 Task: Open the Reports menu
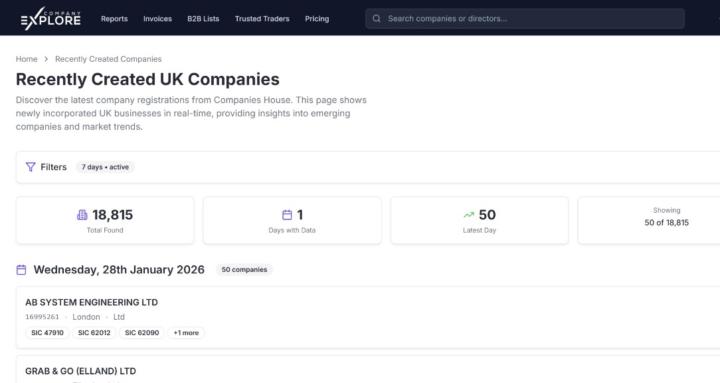[x=114, y=19]
